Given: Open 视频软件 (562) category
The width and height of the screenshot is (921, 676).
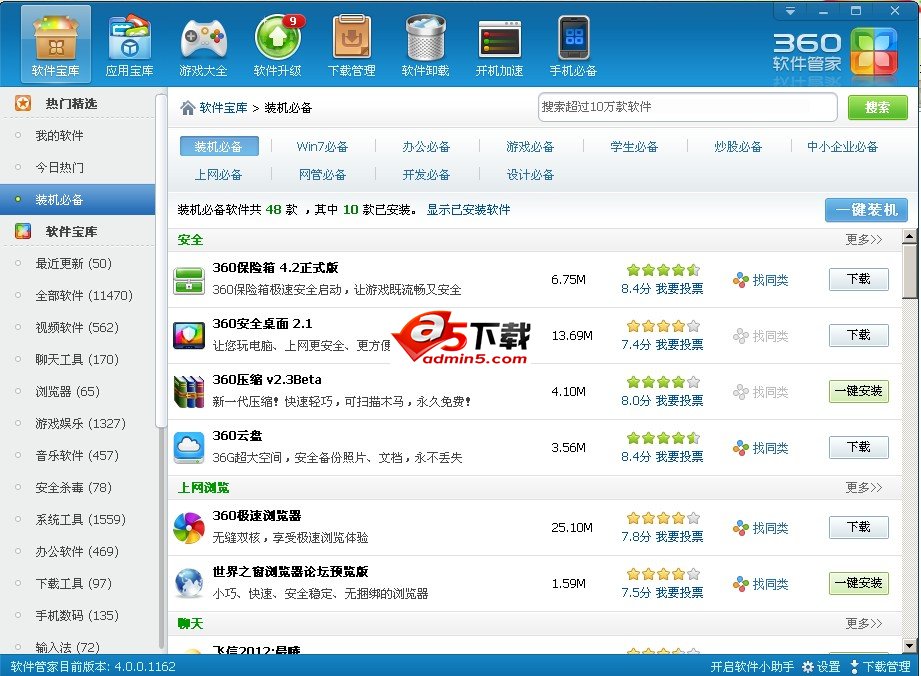Looking at the screenshot, I should pyautogui.click(x=78, y=327).
